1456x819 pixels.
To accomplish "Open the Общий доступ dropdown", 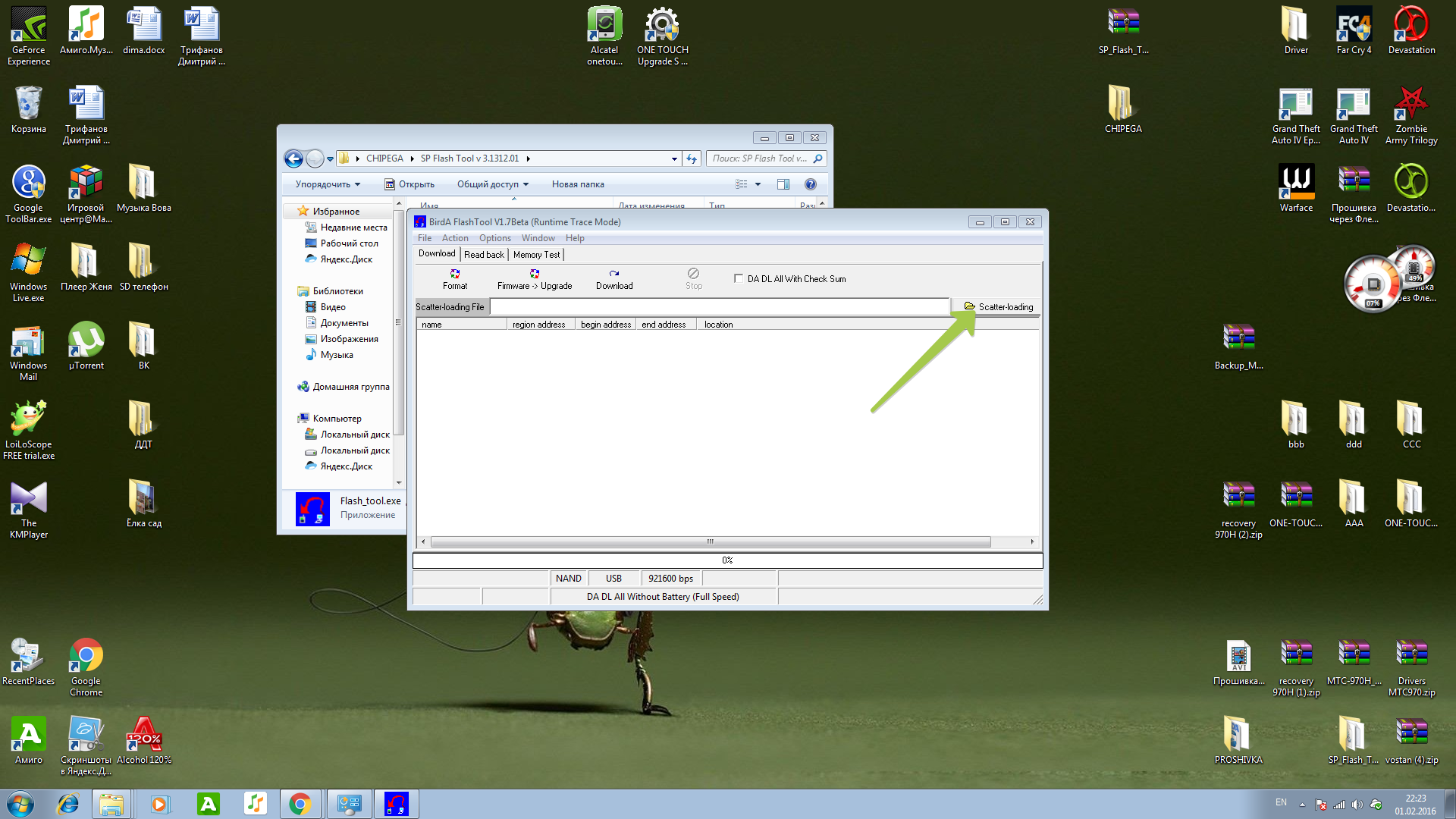I will coord(493,184).
